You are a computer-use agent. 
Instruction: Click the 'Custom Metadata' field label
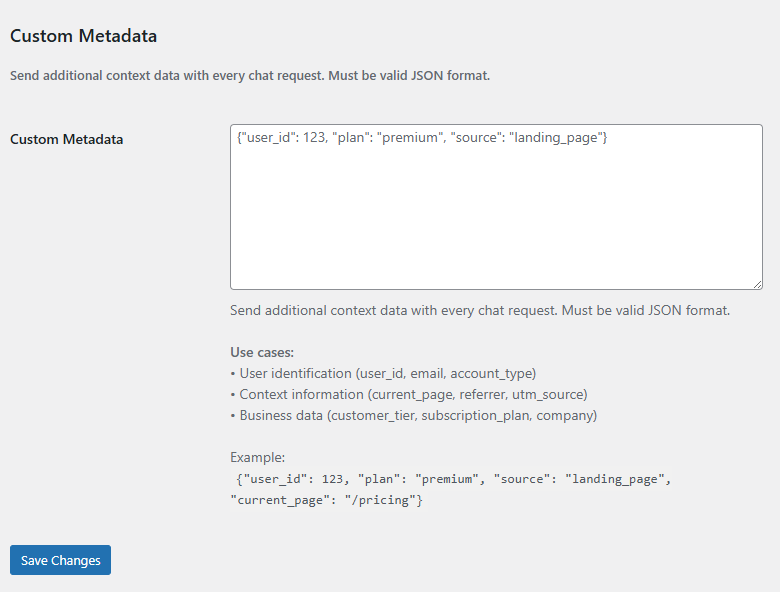pos(67,139)
